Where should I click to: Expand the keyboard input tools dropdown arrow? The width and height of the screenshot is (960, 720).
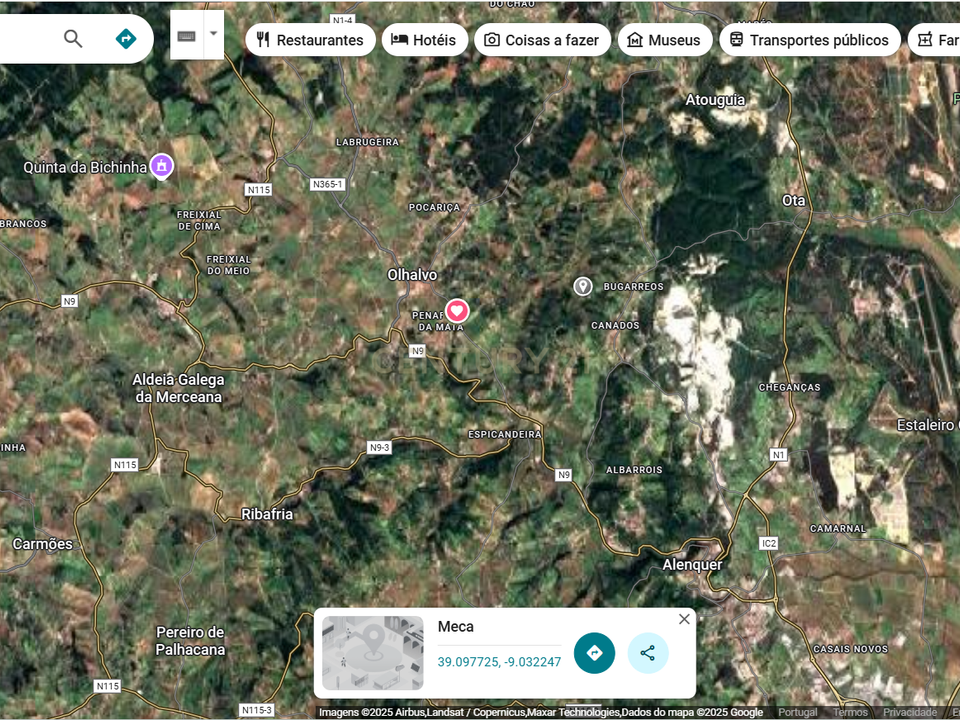tap(214, 34)
